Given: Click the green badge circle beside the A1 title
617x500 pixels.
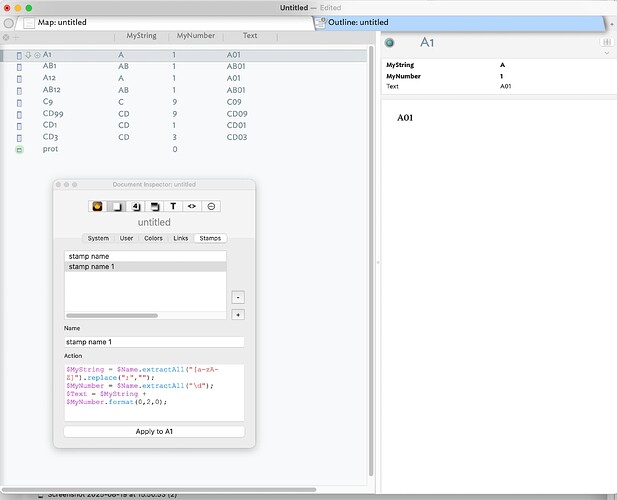Looking at the screenshot, I should (x=390, y=43).
